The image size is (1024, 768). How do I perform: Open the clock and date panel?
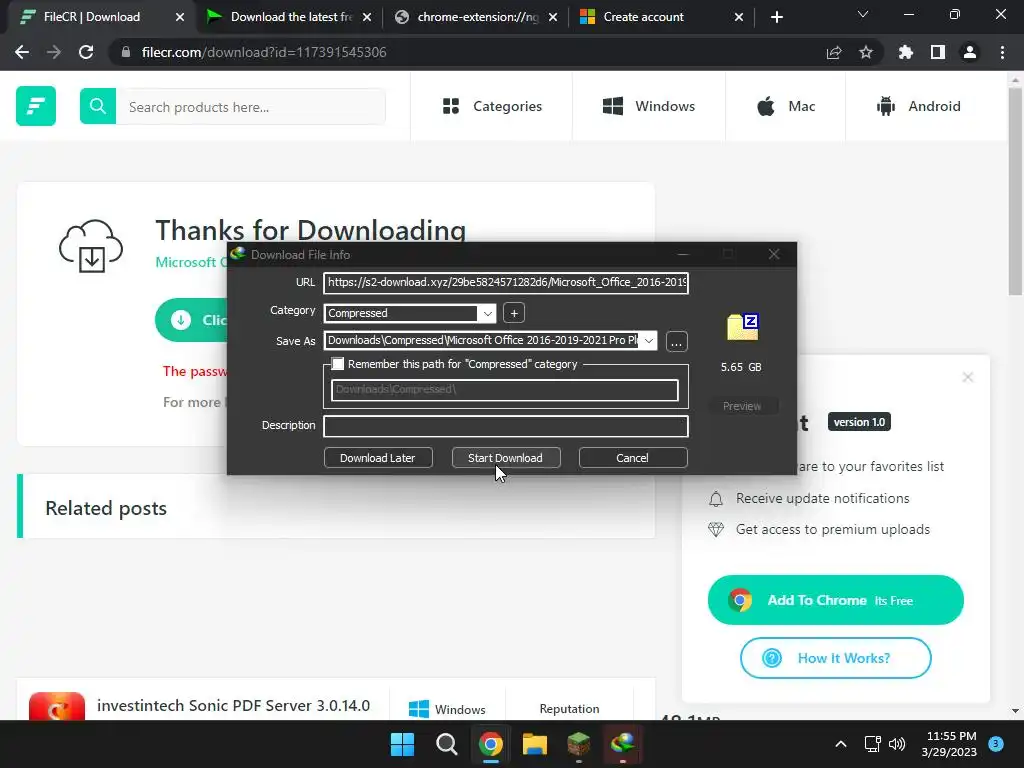click(x=950, y=744)
